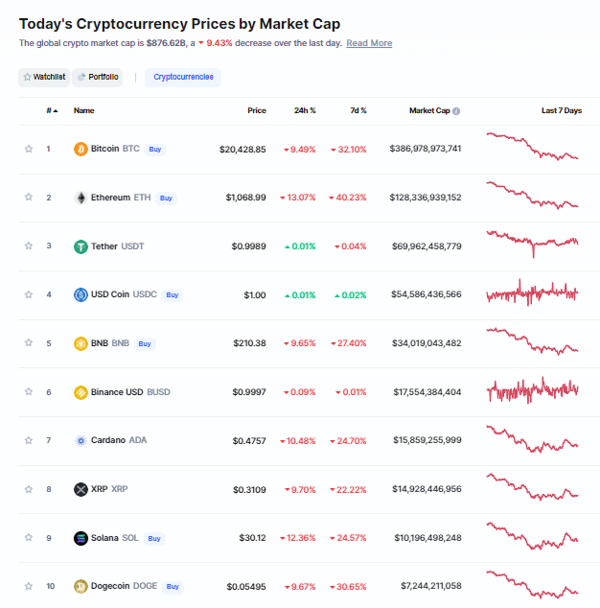
Task: Switch to the Portfolio tab
Action: [97, 77]
